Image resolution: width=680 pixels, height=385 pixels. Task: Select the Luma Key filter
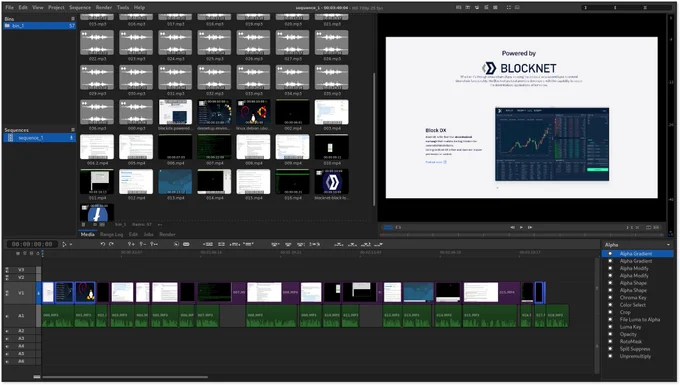pyautogui.click(x=630, y=327)
